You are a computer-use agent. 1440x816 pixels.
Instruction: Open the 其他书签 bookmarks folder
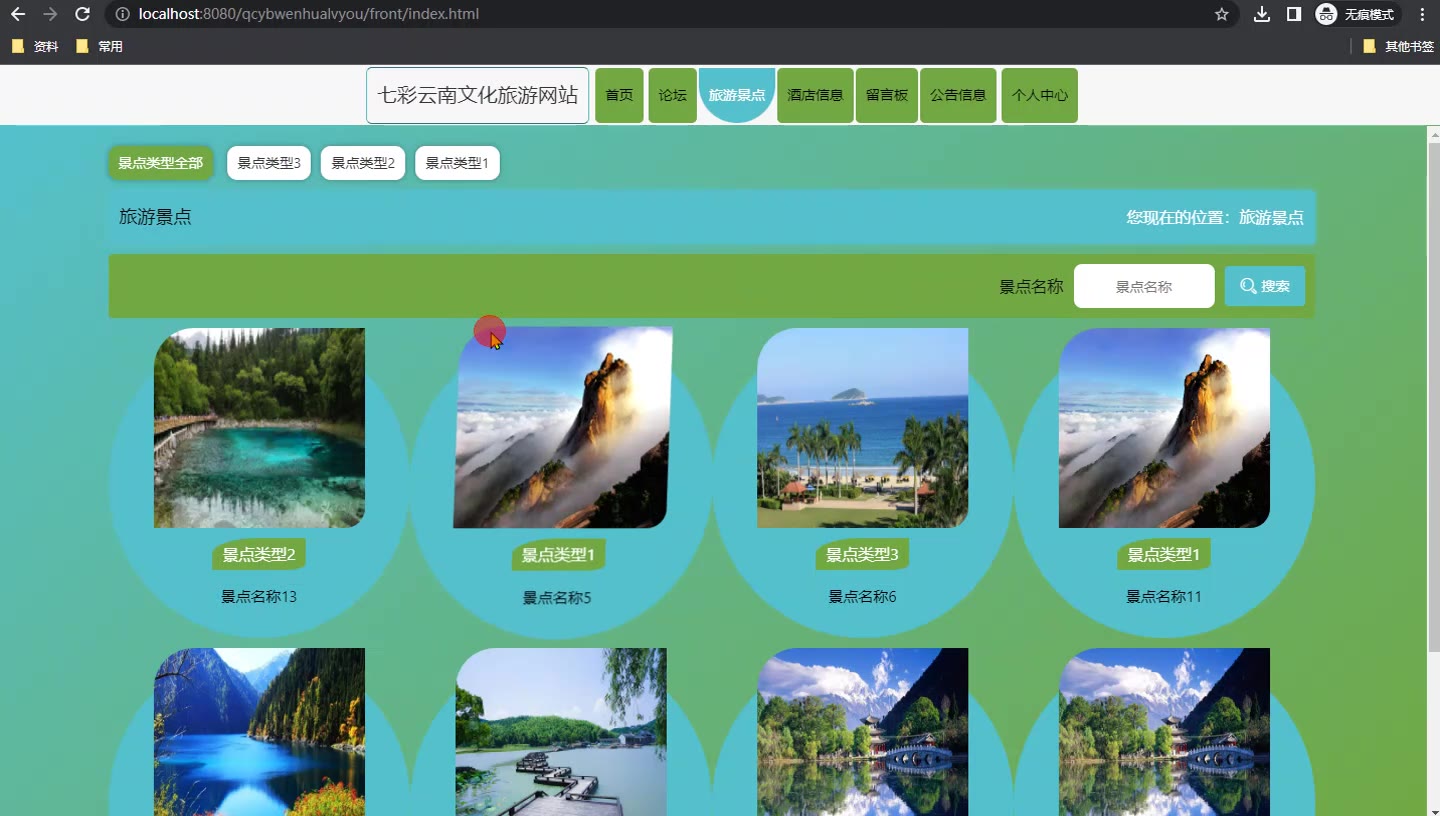[x=1398, y=46]
